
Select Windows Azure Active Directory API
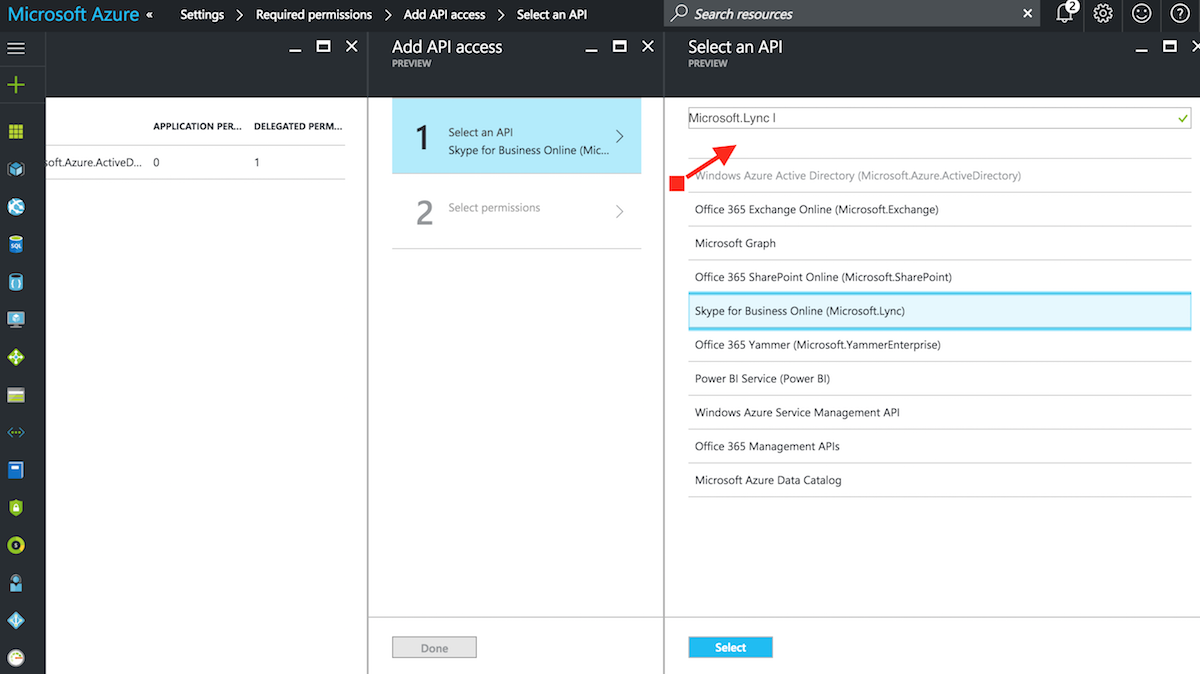(939, 176)
